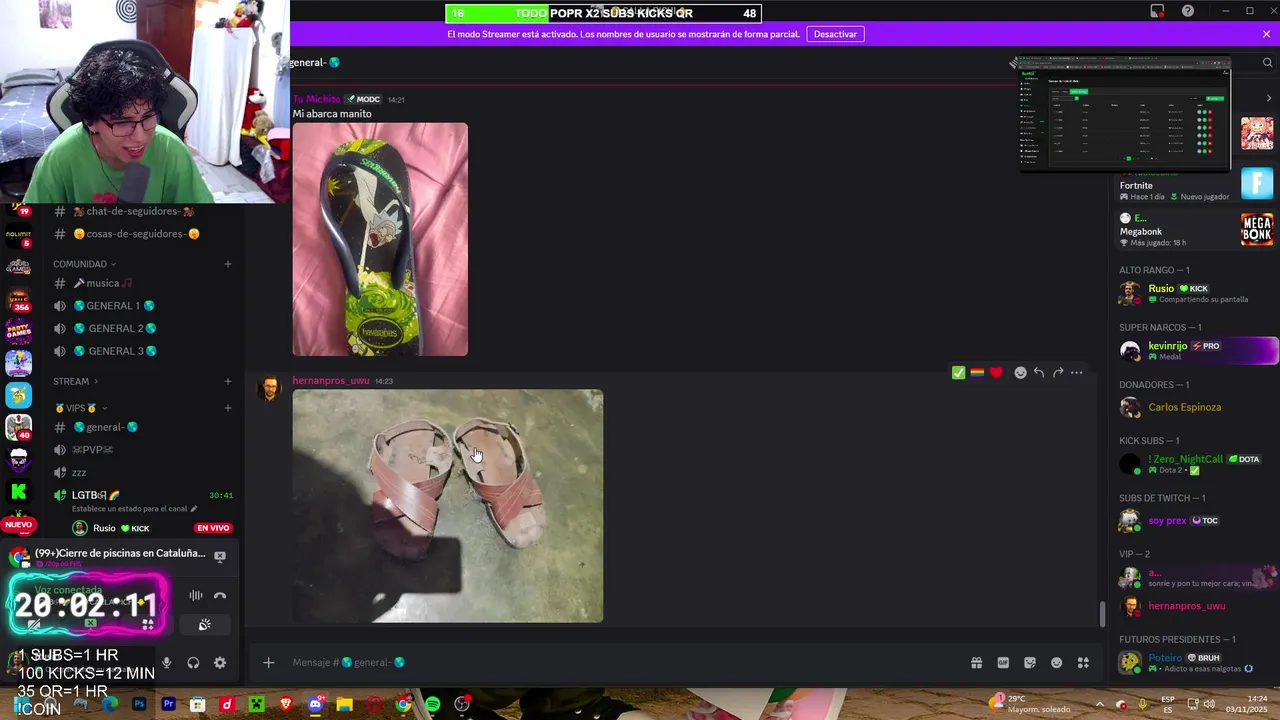The image size is (1280, 720).
Task: Open Photoshop from the taskbar
Action: click(x=139, y=704)
